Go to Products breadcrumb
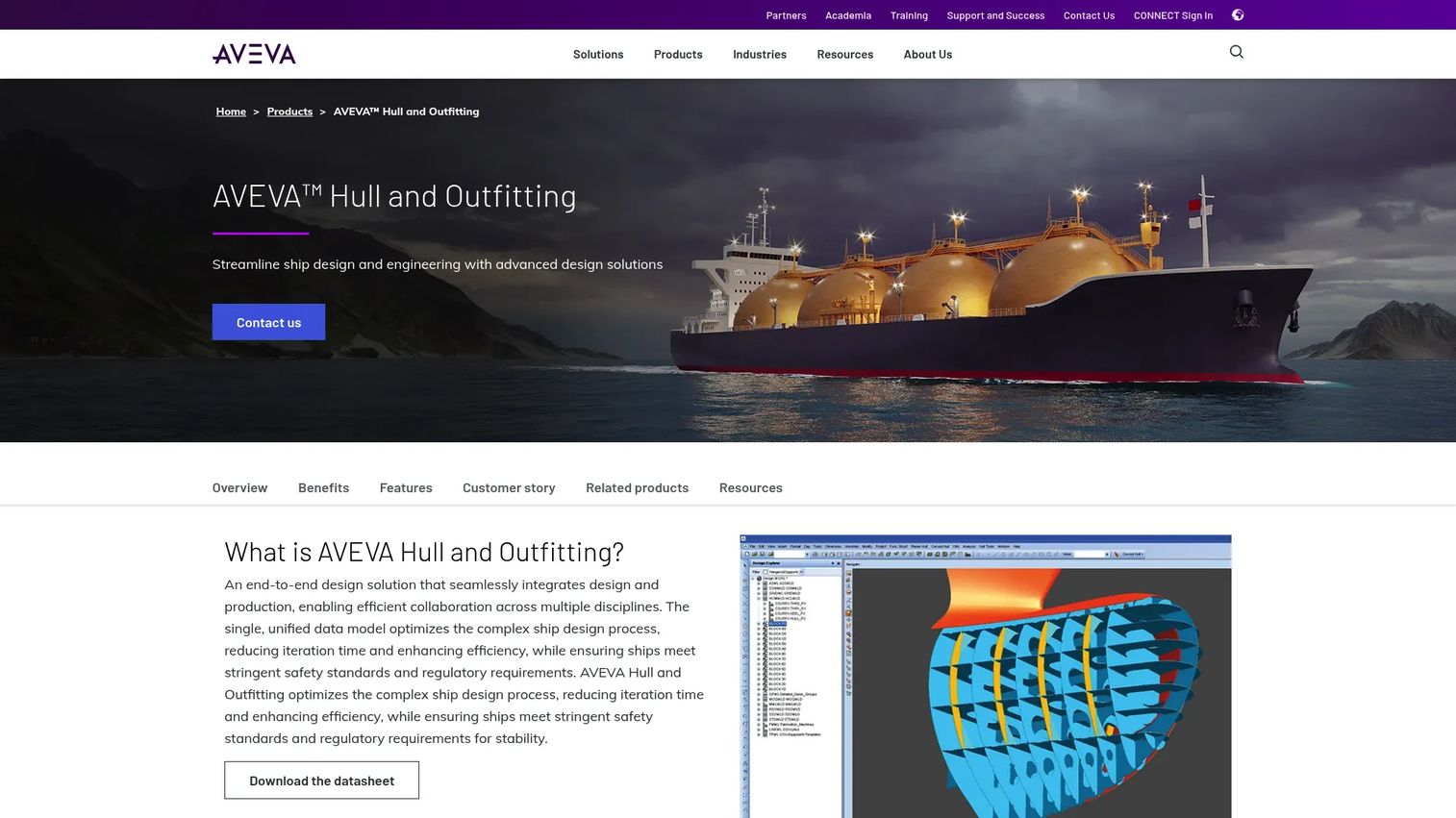This screenshot has height=818, width=1456. click(x=289, y=112)
